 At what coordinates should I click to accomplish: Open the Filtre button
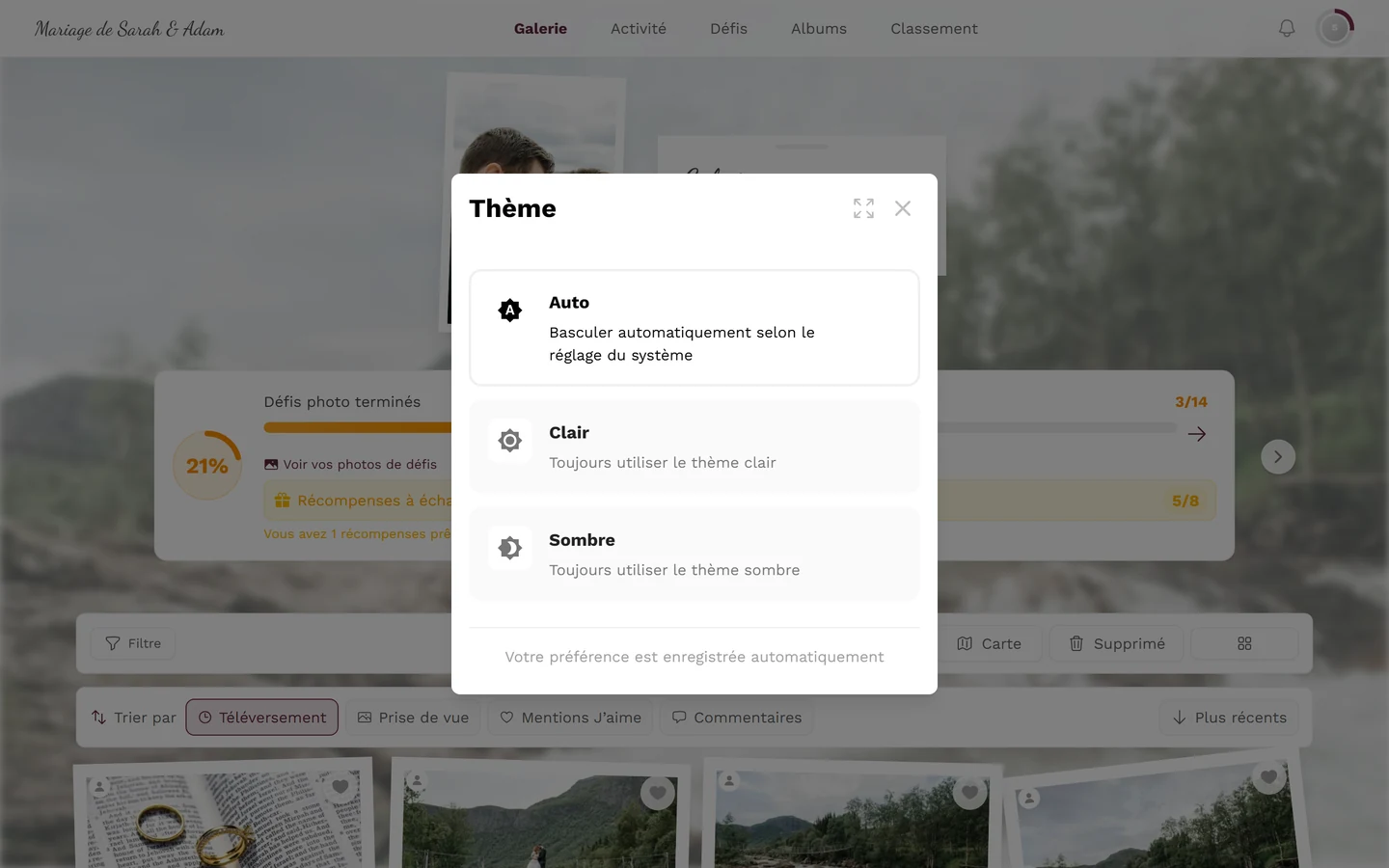tap(133, 643)
